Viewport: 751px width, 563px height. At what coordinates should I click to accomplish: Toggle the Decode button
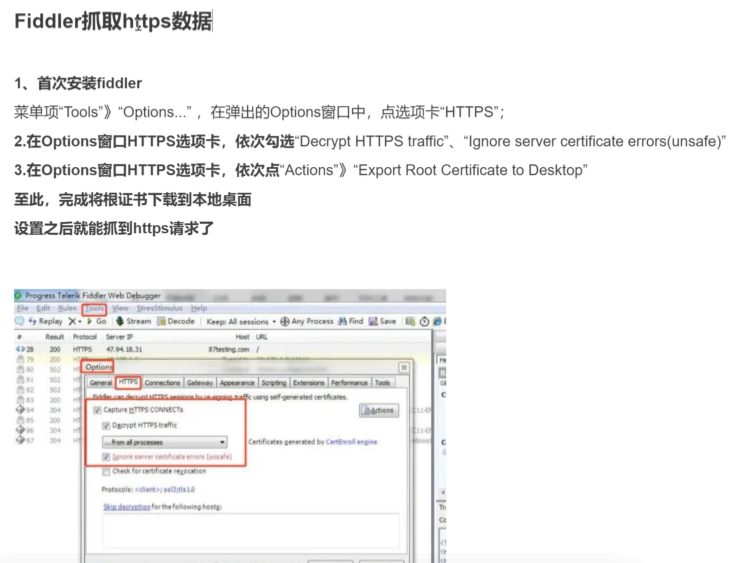point(176,321)
